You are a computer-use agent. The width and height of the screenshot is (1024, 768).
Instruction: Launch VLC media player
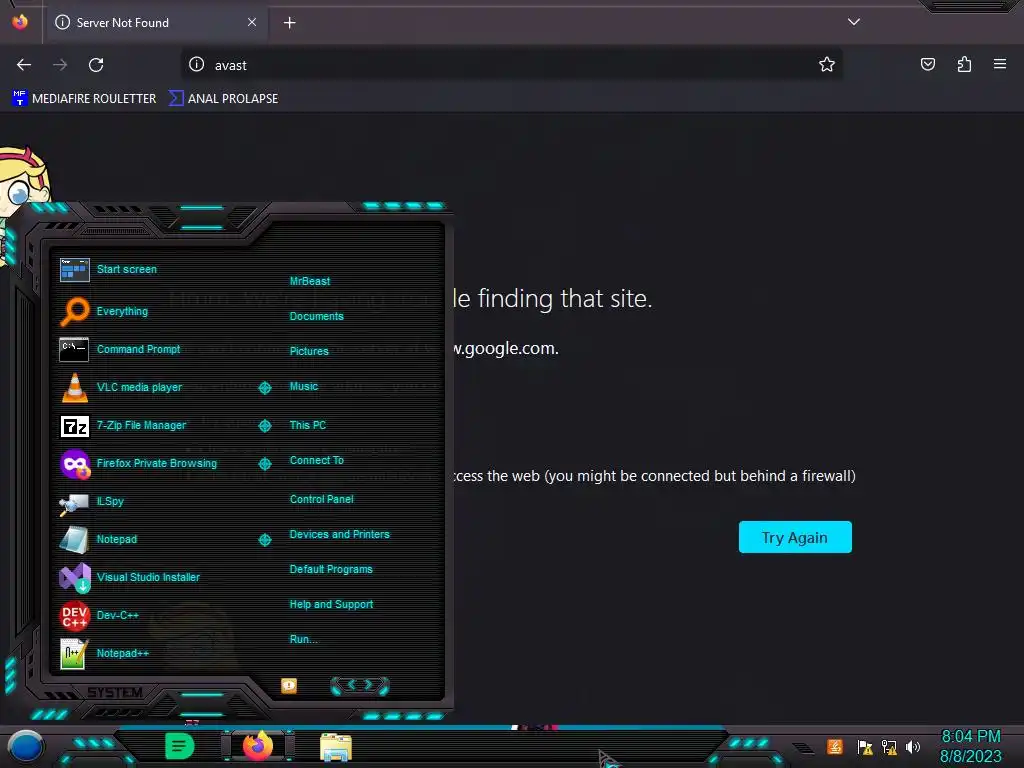pos(121,387)
